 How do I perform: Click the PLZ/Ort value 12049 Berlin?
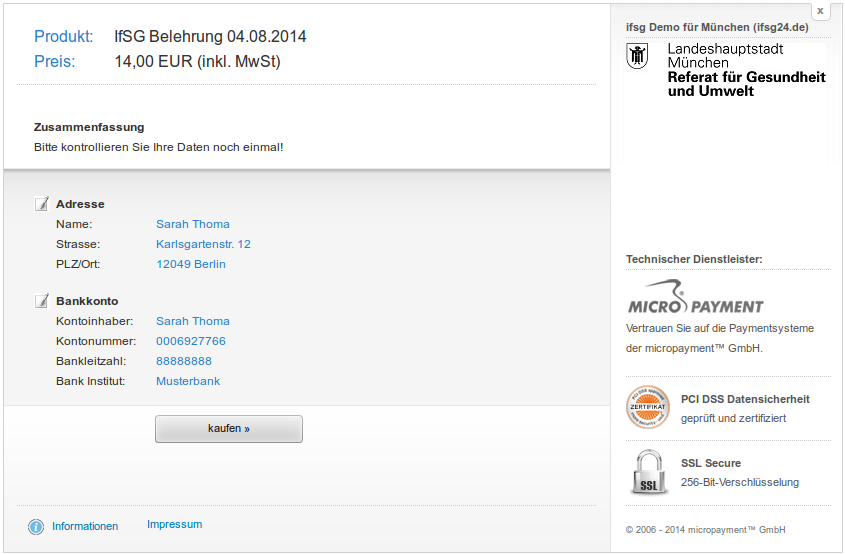coord(190,264)
